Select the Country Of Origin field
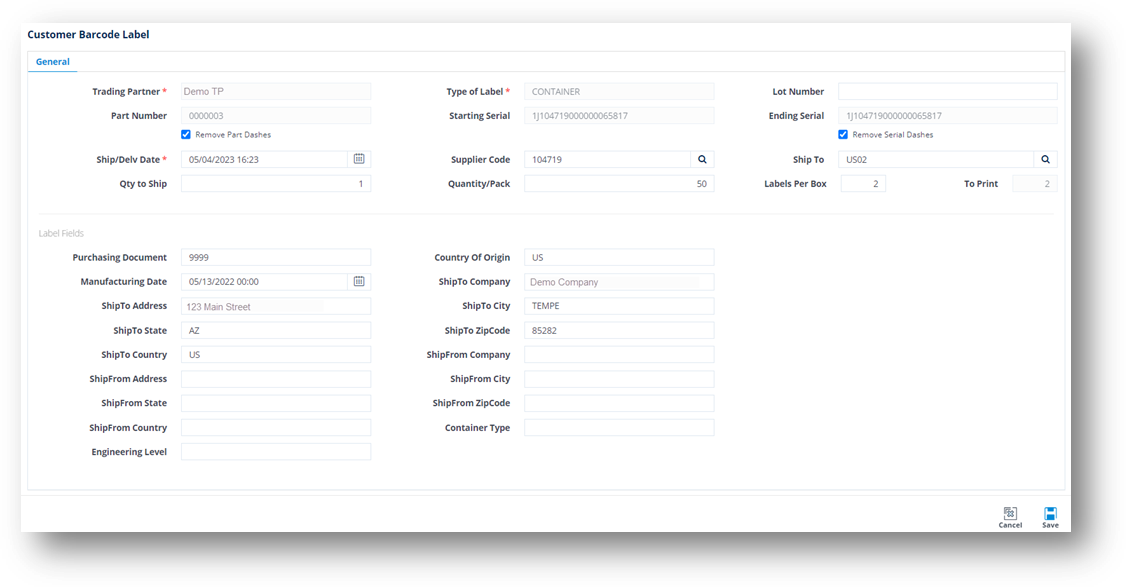The height and width of the screenshot is (587, 1126). (619, 257)
